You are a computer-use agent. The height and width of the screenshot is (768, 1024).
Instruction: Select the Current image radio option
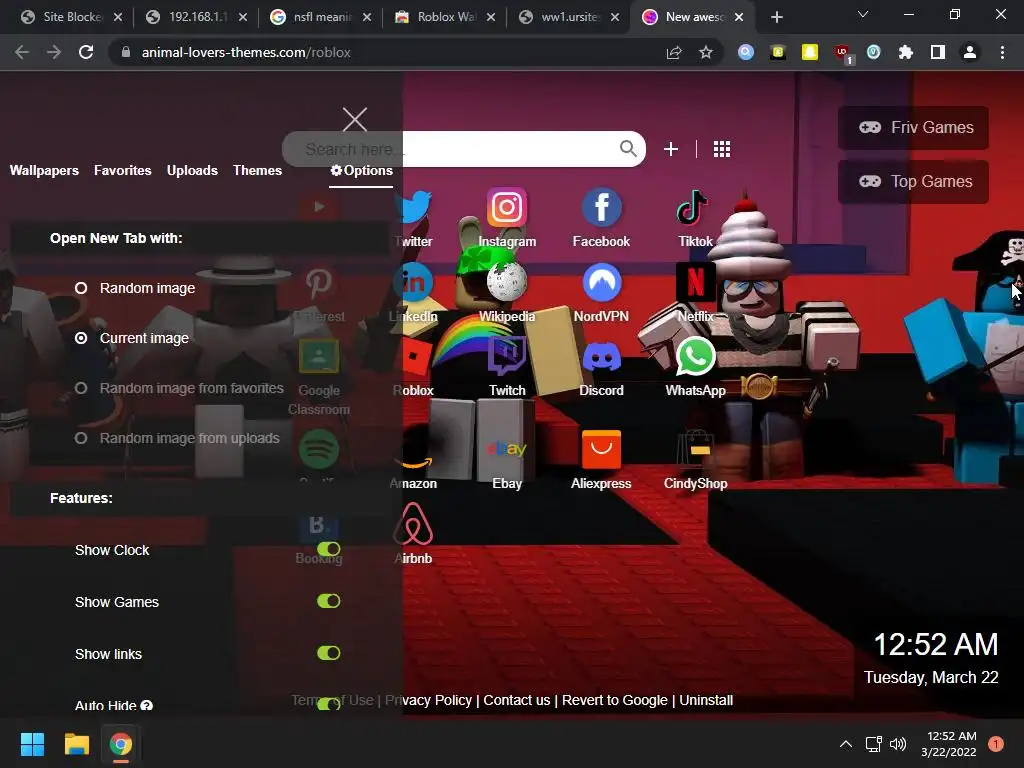point(81,338)
